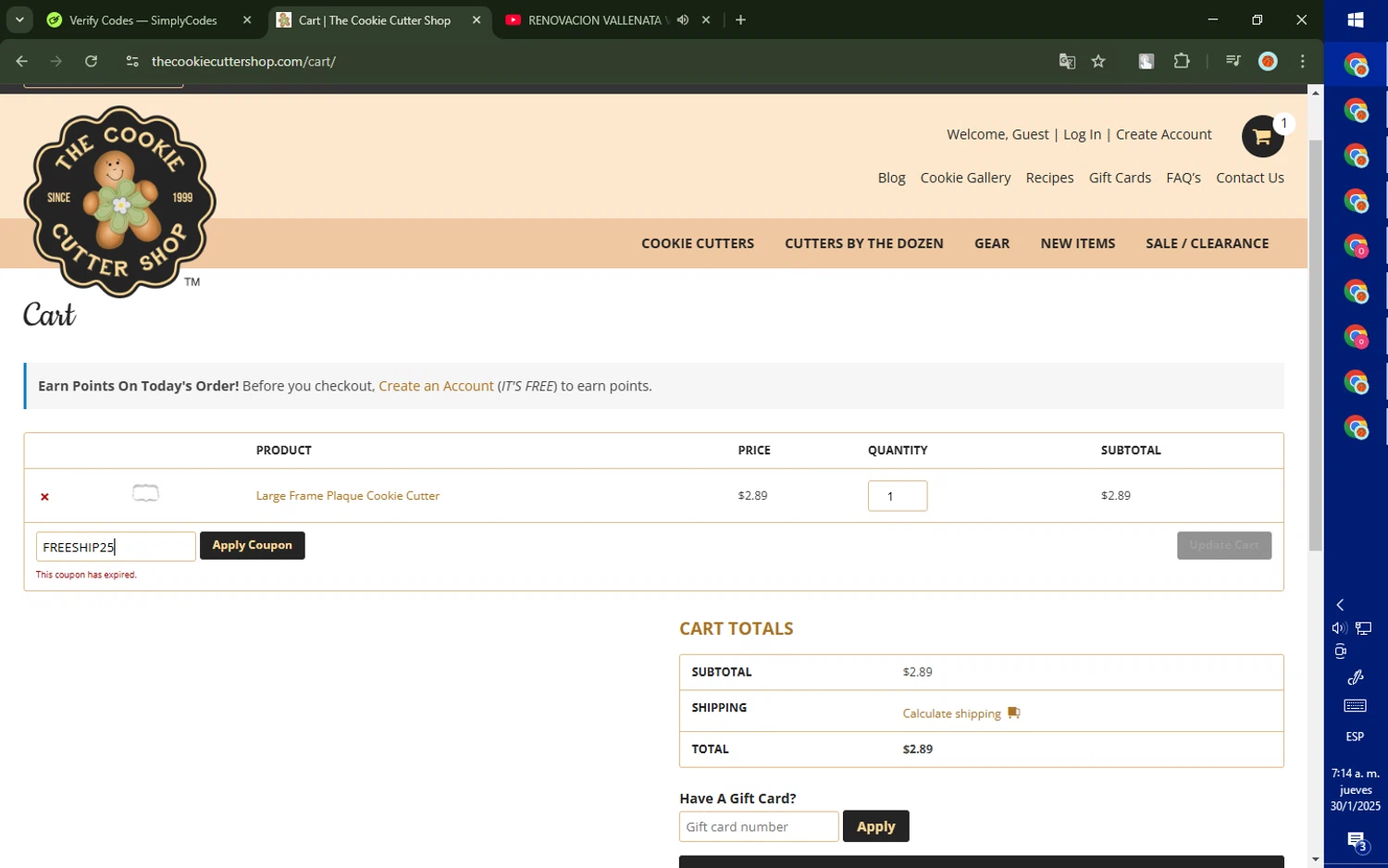Open Contact Us link
Image resolution: width=1388 pixels, height=868 pixels.
click(x=1250, y=178)
